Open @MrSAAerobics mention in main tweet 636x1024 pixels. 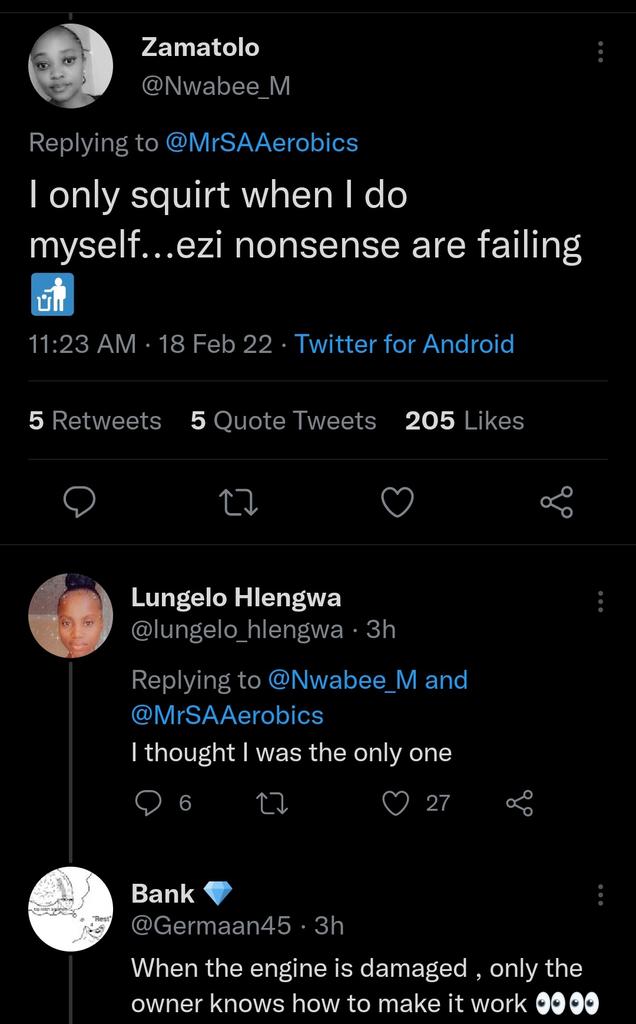click(x=261, y=143)
